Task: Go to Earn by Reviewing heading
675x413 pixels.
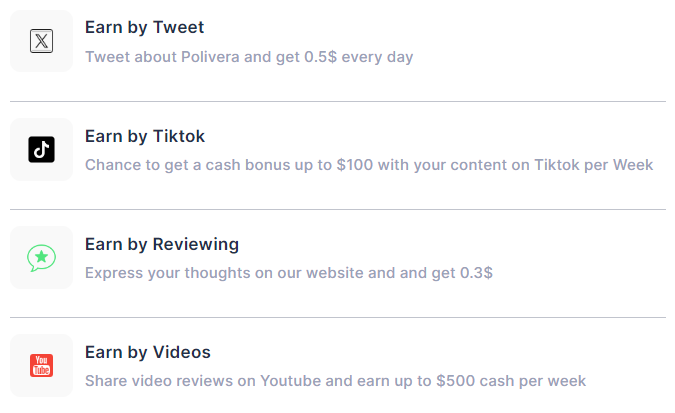Action: (x=162, y=245)
